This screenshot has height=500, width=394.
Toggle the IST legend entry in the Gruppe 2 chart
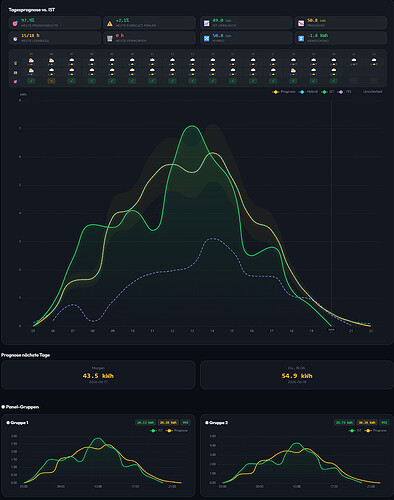(x=355, y=431)
